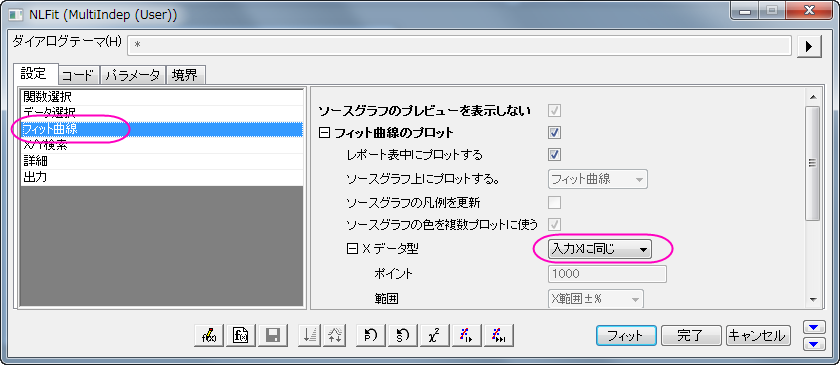Select 詳細 in the settings list

[162, 161]
